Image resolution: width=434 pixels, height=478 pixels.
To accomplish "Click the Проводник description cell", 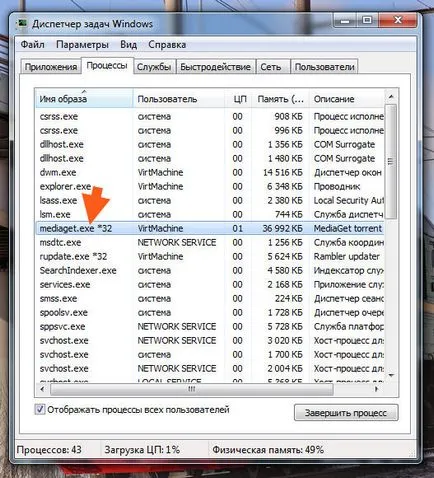I will (337, 186).
